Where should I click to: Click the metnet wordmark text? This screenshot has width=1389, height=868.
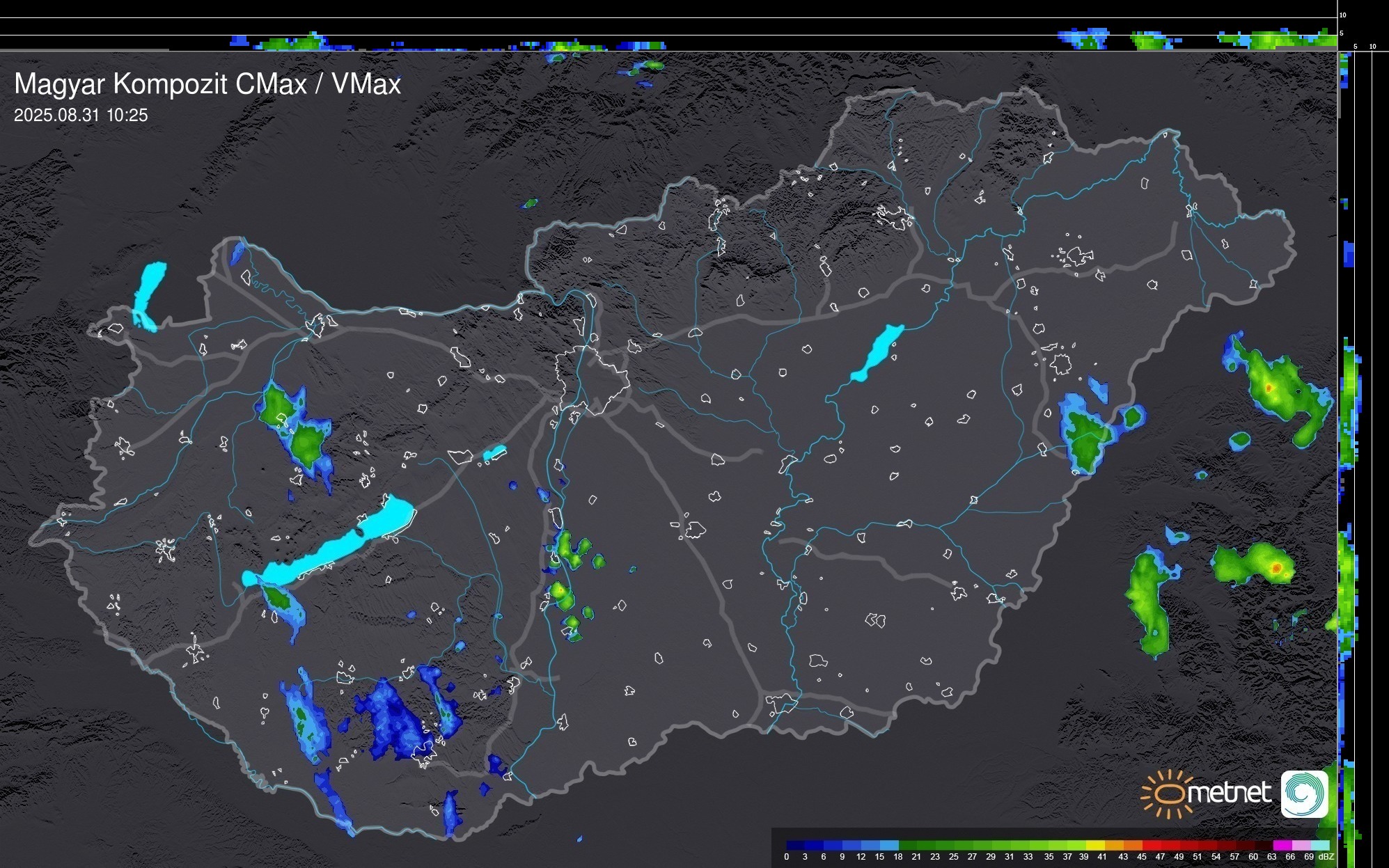click(x=1229, y=793)
